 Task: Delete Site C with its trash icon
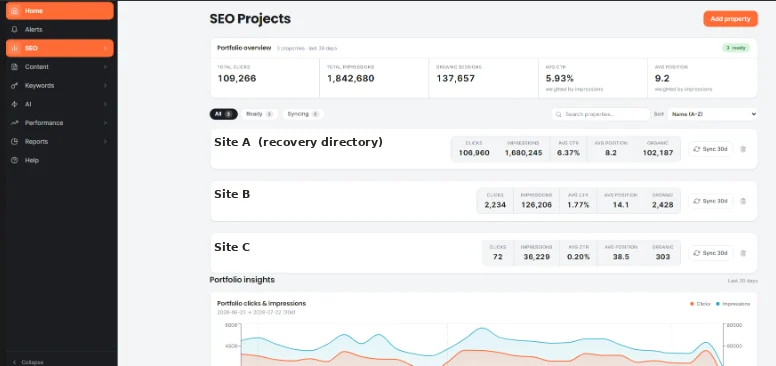(x=743, y=253)
